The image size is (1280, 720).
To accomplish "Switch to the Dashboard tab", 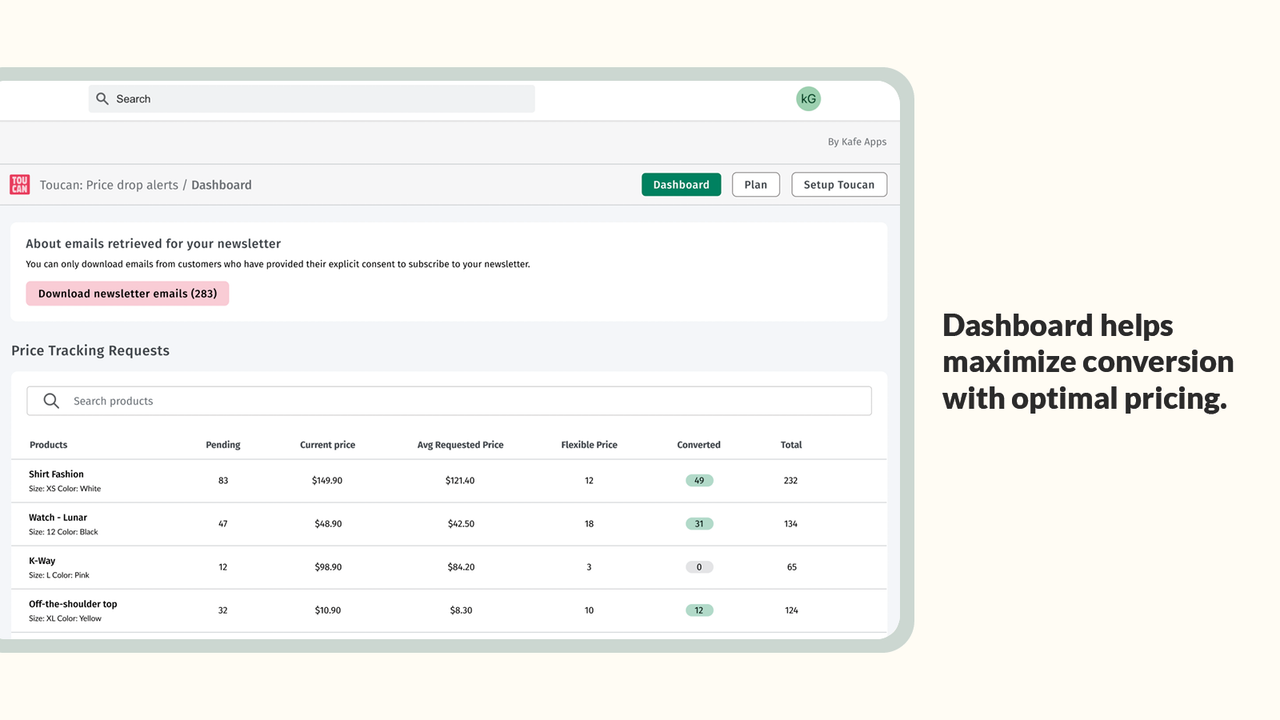I will [x=681, y=185].
